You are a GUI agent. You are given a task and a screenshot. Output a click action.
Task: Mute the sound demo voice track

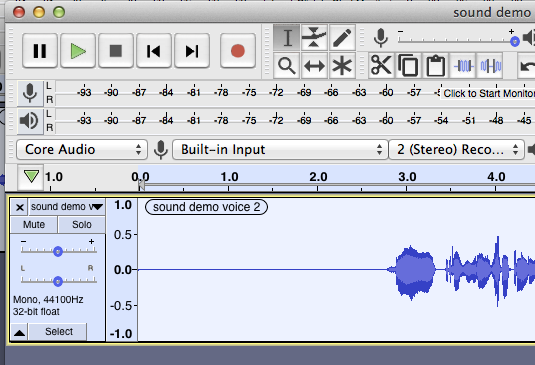(x=34, y=224)
